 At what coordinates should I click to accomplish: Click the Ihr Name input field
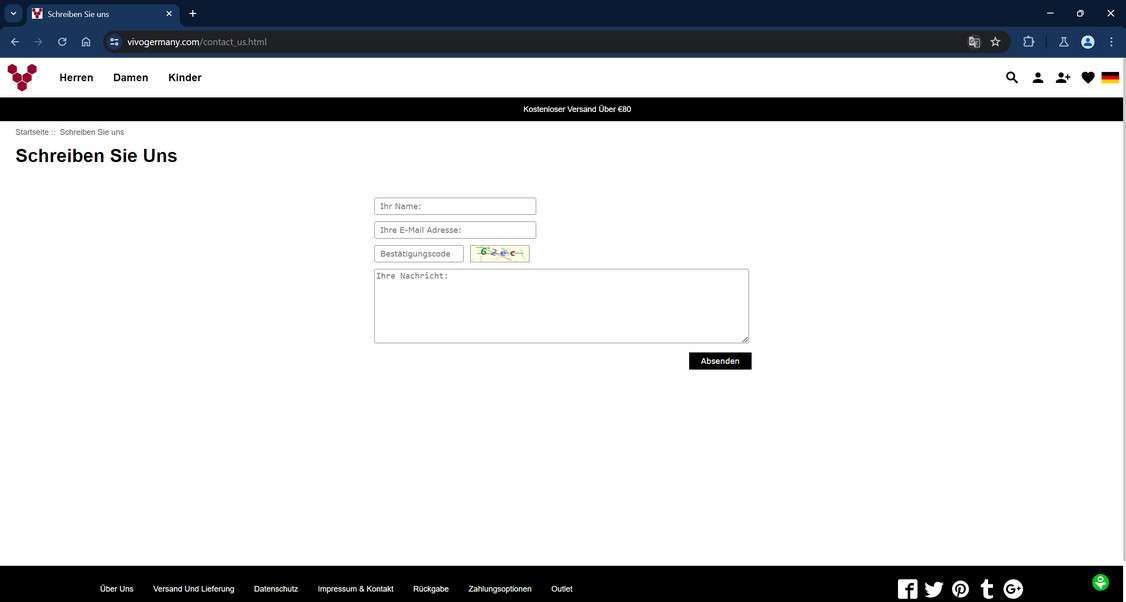[455, 206]
